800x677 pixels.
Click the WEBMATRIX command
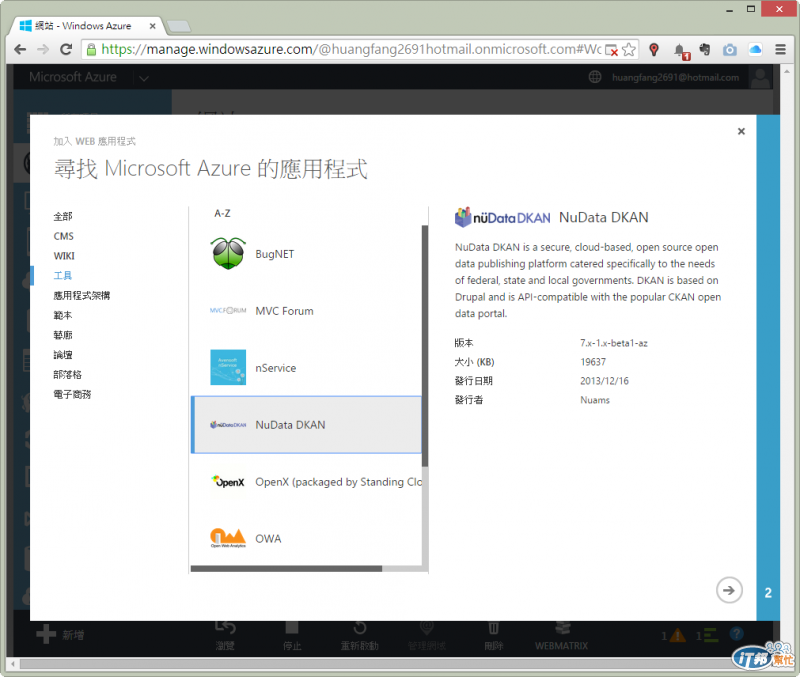(561, 635)
